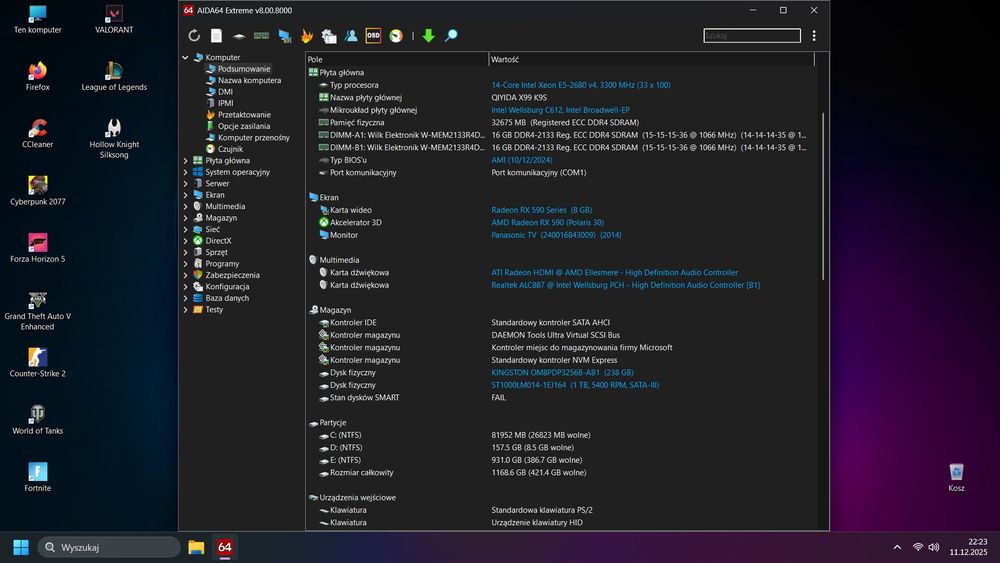Image resolution: width=1000 pixels, height=563 pixels.
Task: Open Firefox desktop shortcut
Action: point(38,76)
